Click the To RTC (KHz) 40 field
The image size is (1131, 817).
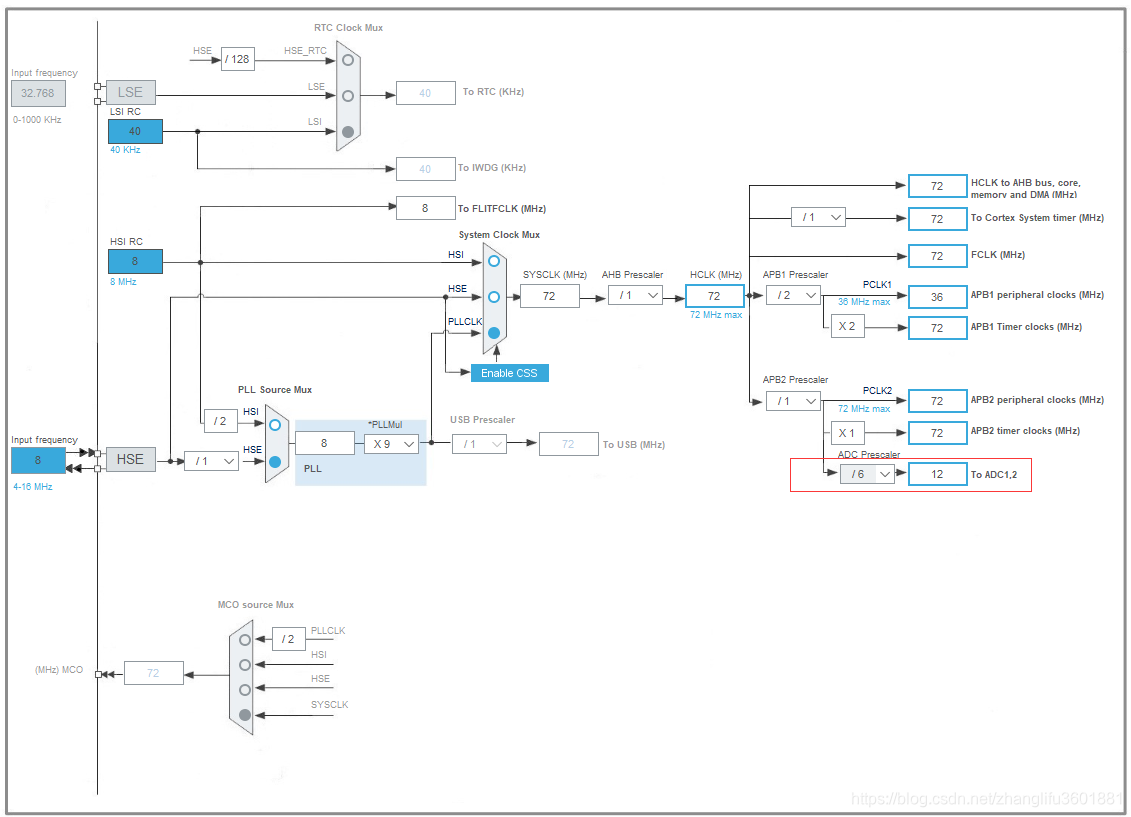426,93
